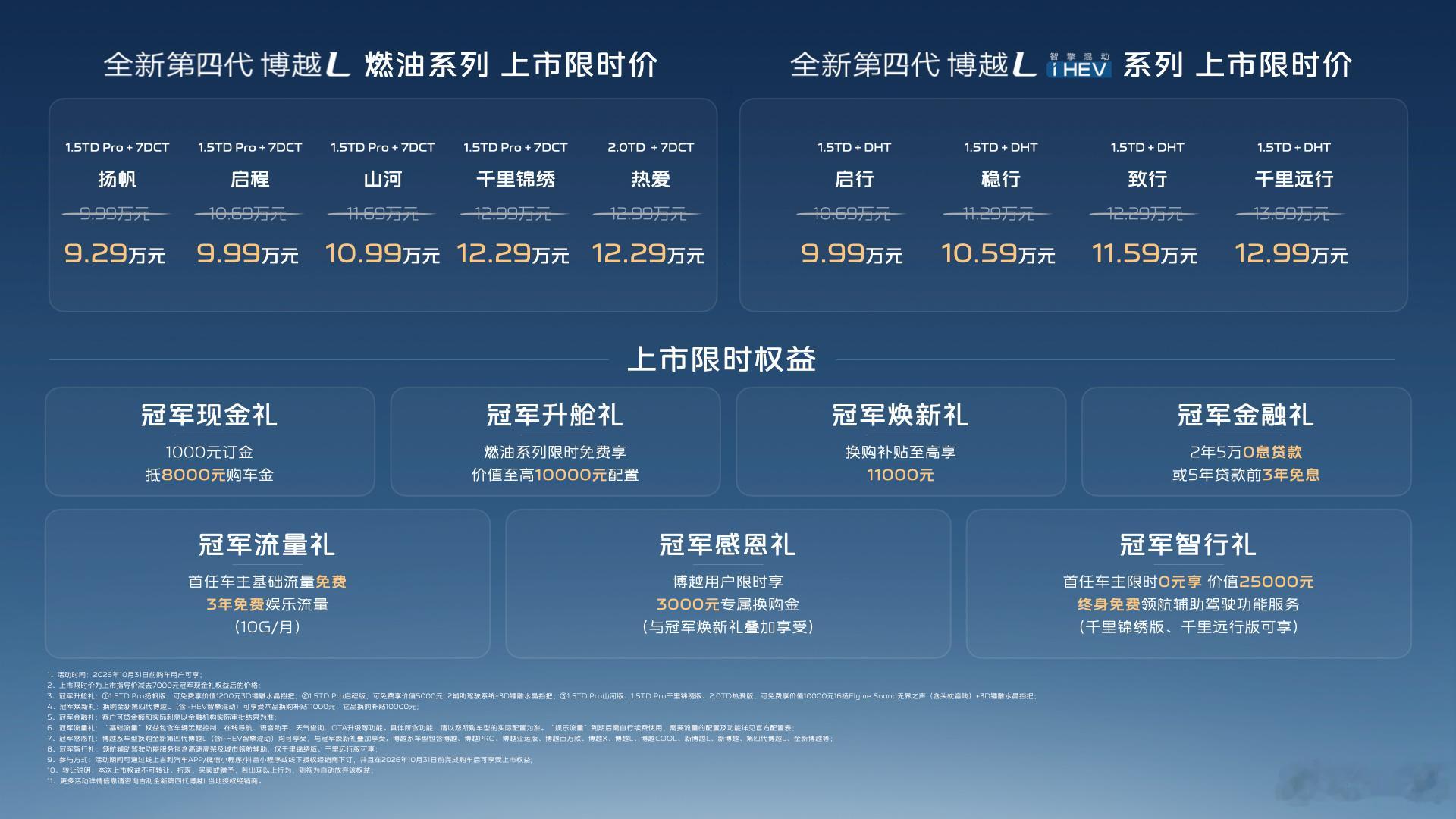Select the 千里锦绣 trim name

pyautogui.click(x=516, y=179)
